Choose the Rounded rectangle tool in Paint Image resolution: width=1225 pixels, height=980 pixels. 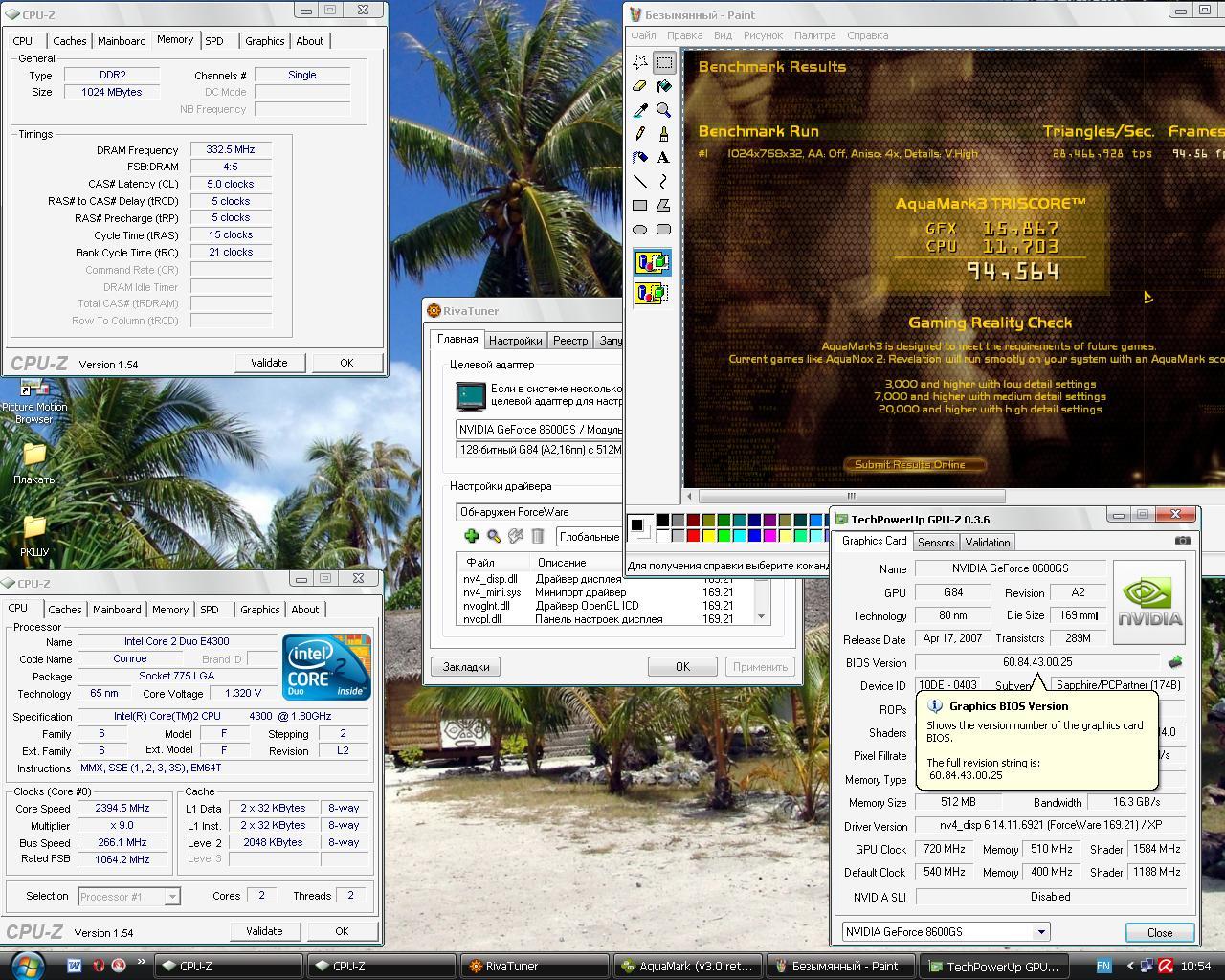pos(663,230)
